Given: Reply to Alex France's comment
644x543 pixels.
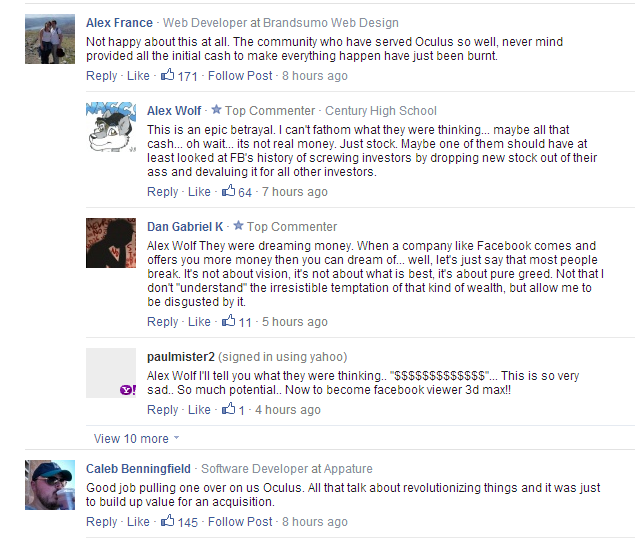Looking at the screenshot, I should (x=101, y=76).
